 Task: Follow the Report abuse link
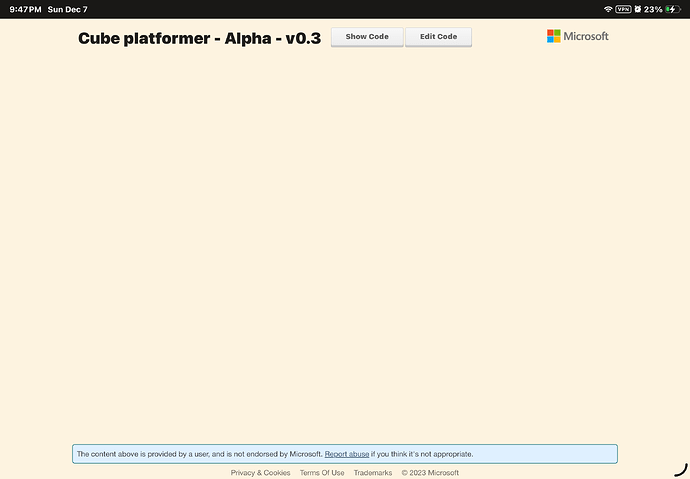pyautogui.click(x=347, y=454)
